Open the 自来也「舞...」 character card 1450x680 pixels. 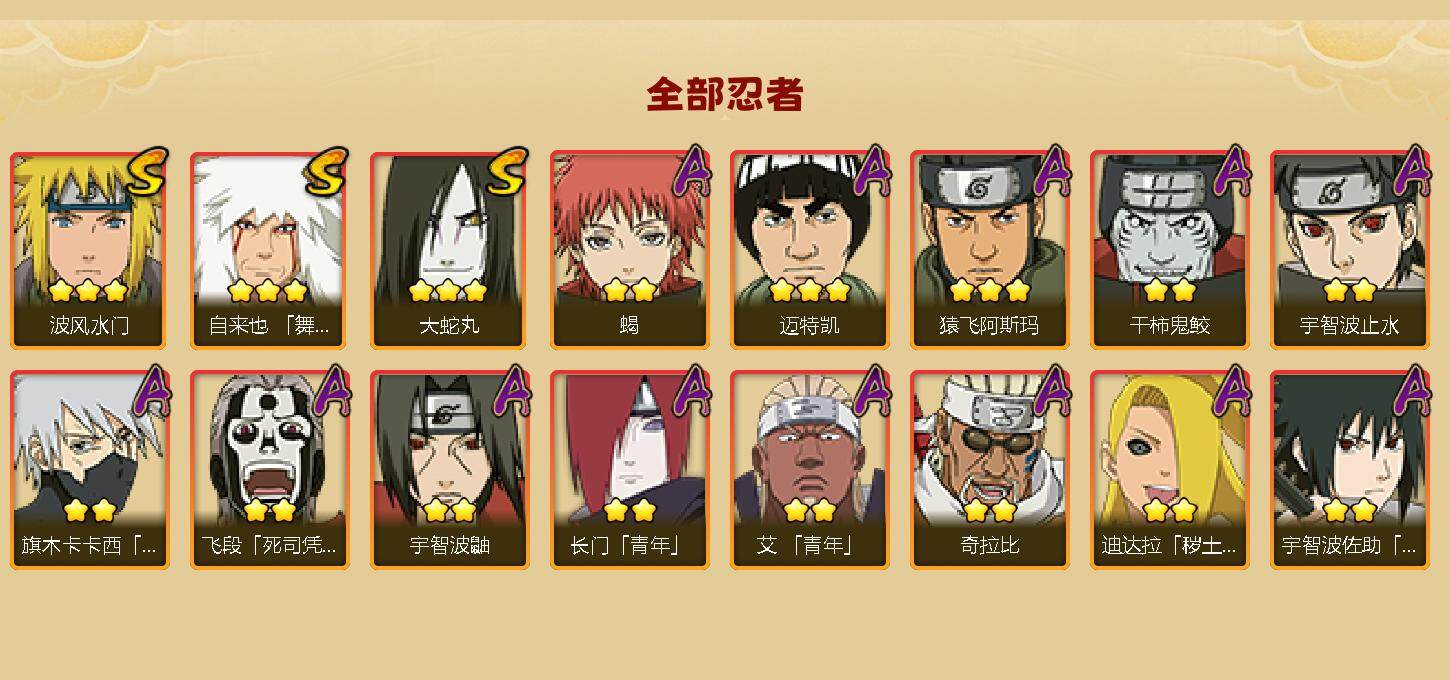tap(270, 250)
